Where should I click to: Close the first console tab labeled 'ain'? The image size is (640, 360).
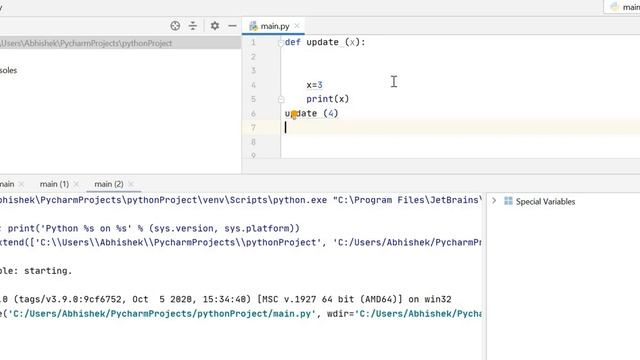coord(21,184)
